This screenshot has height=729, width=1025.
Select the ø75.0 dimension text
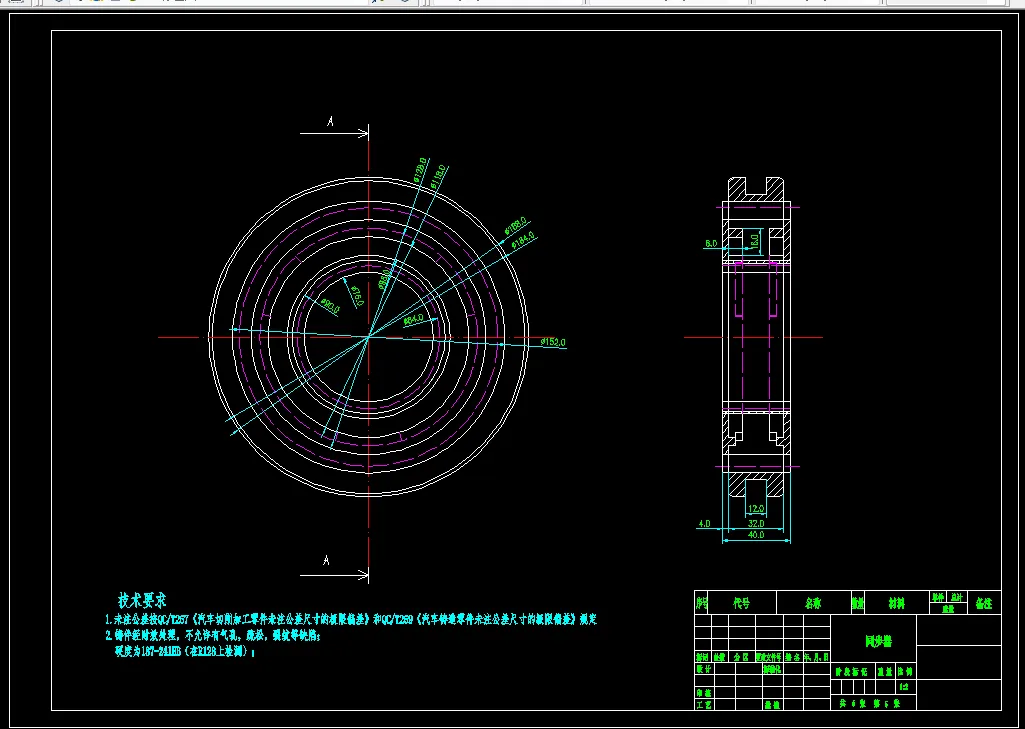[357, 297]
